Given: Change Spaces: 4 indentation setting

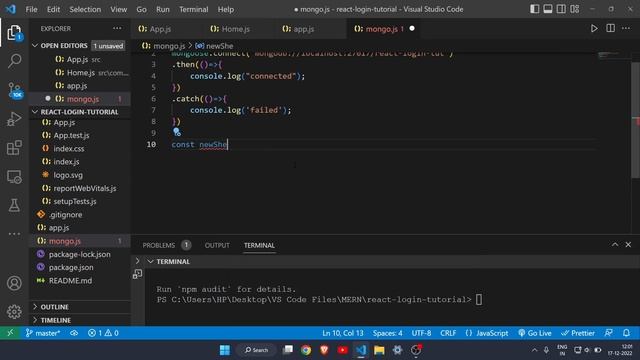Looking at the screenshot, I should coord(387,333).
